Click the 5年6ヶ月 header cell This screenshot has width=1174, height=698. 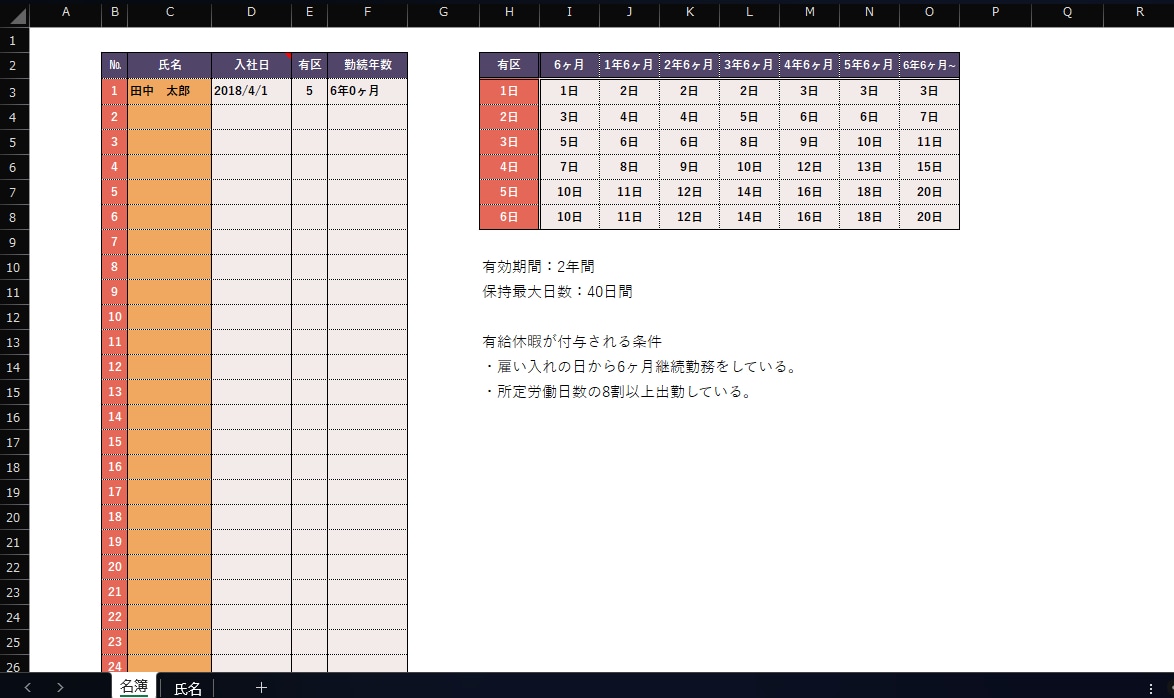click(x=869, y=65)
